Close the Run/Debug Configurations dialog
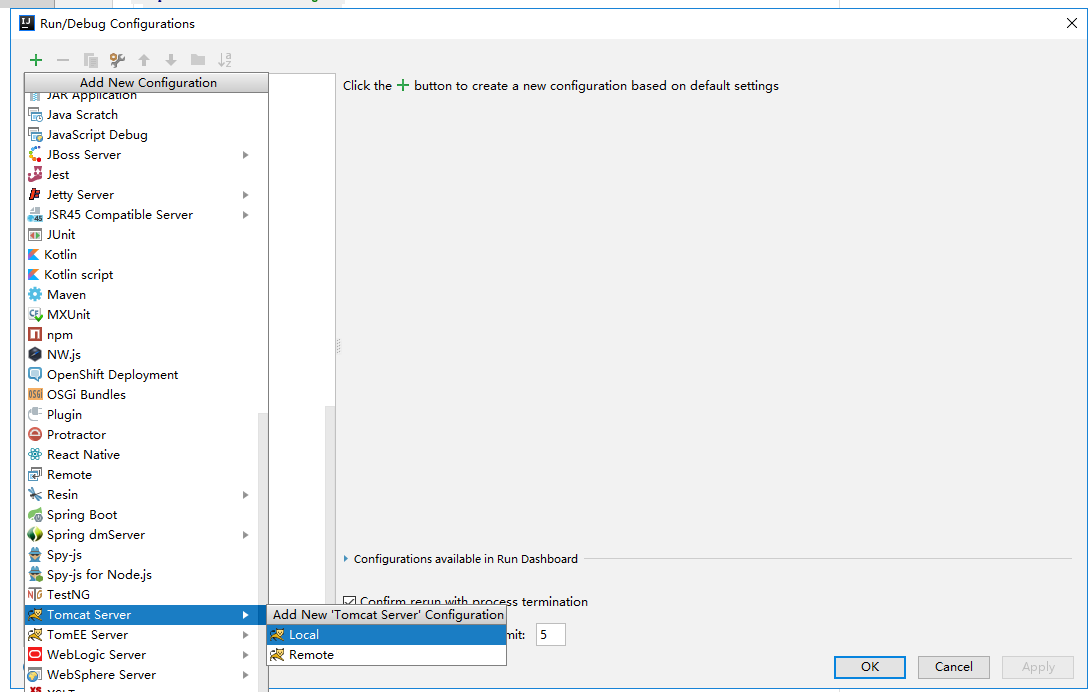The image size is (1088, 692). (x=1071, y=23)
